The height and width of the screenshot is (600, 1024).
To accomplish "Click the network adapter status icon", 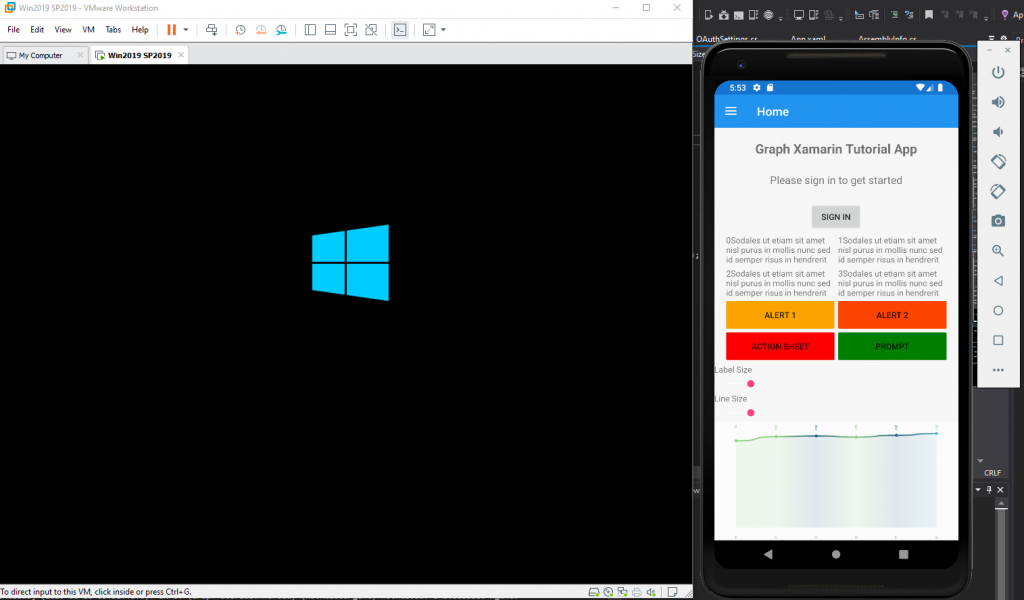I will 622,592.
